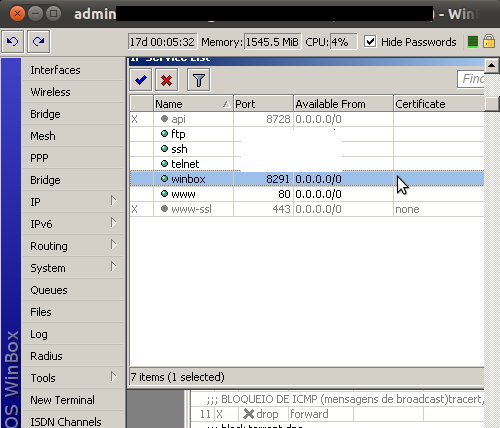Click the CPU 4% value
Viewport: 500px width, 428px height.
coord(343,42)
